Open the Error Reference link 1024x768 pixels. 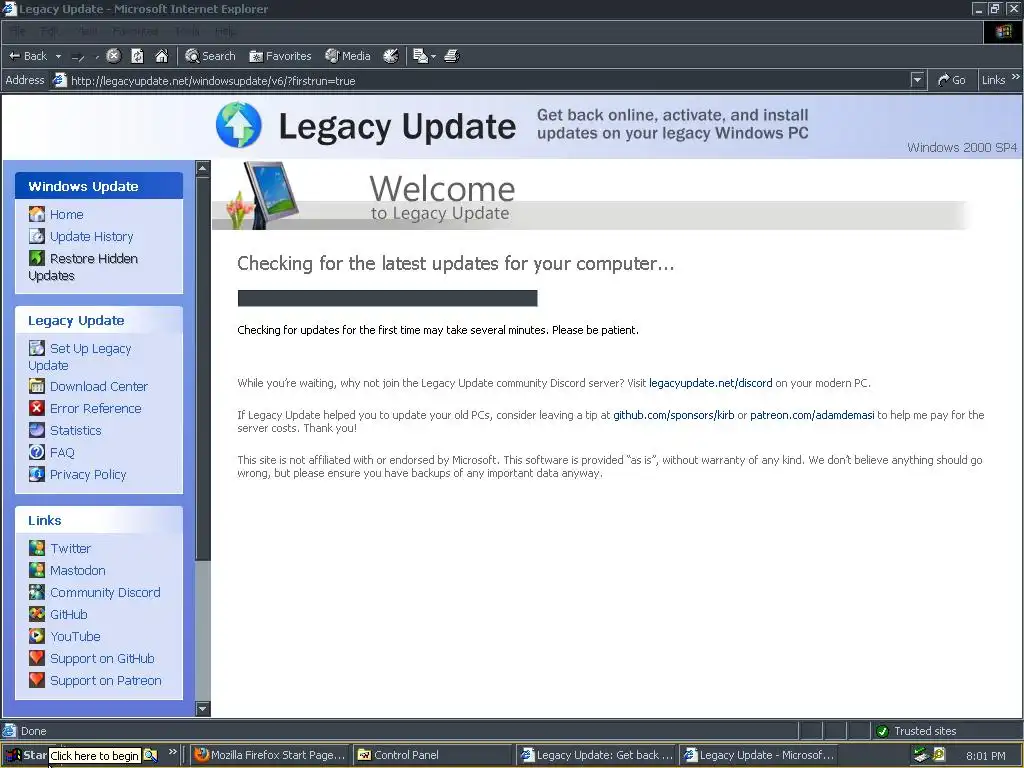(95, 409)
